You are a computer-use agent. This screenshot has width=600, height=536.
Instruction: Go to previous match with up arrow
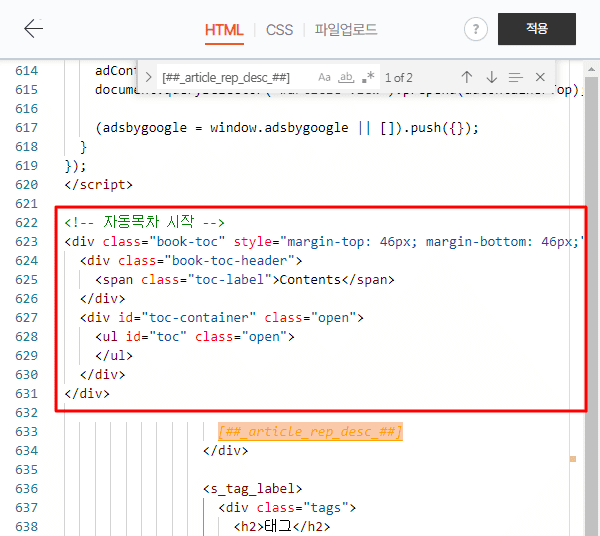pos(467,77)
